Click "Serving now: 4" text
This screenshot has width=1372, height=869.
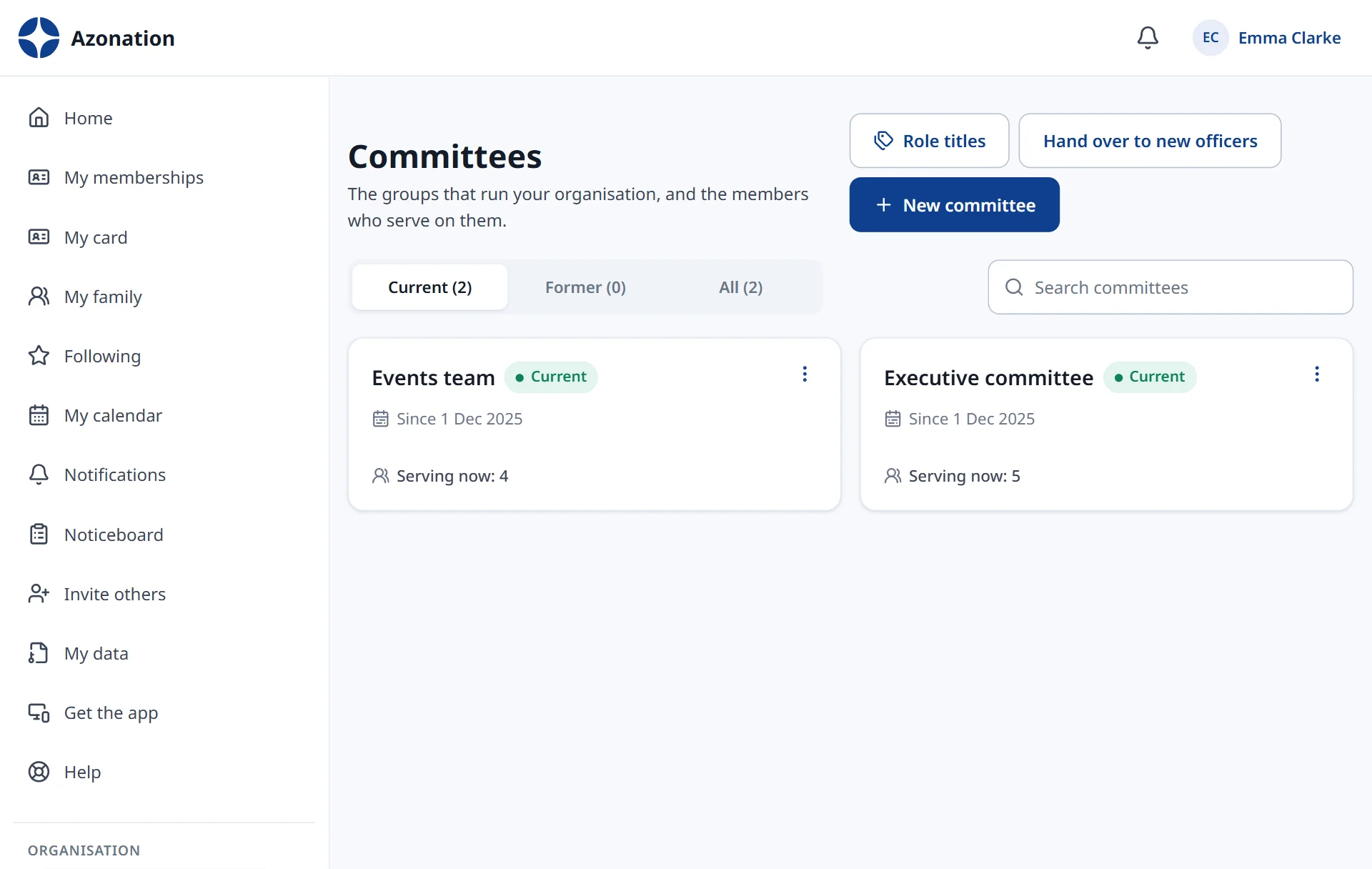452,476
